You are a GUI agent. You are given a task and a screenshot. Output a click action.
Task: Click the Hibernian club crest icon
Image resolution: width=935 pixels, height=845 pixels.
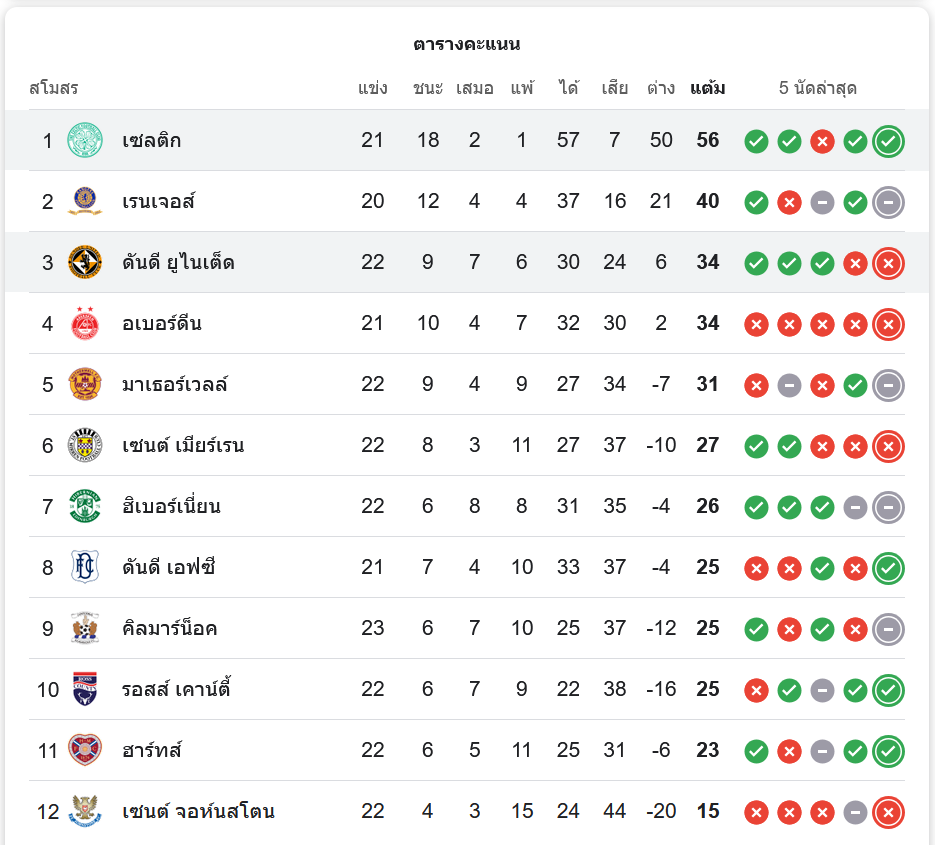click(x=85, y=506)
